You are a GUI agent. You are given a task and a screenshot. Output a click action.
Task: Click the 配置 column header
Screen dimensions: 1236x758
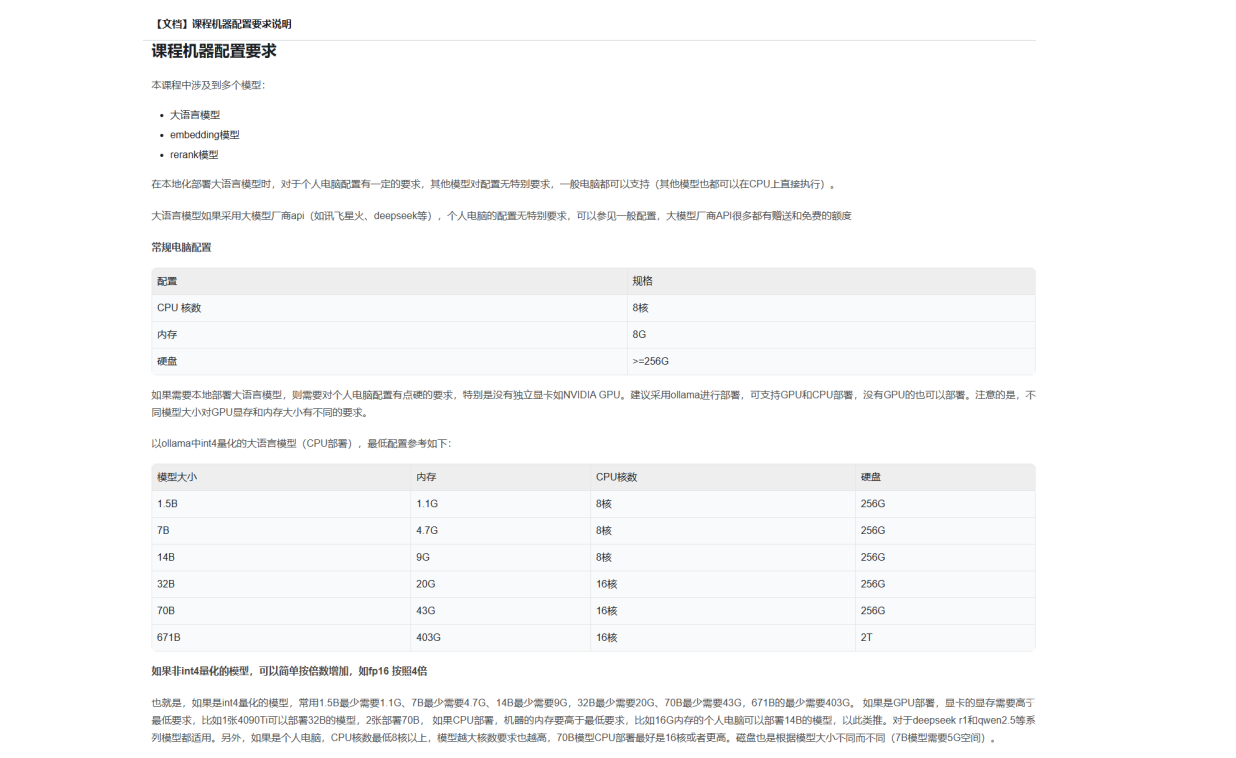167,281
